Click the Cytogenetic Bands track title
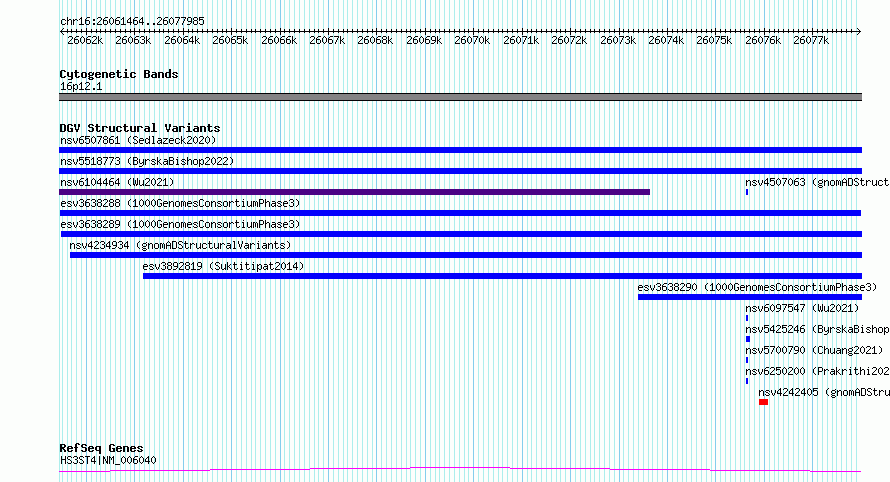This screenshot has width=890, height=482. (x=119, y=74)
